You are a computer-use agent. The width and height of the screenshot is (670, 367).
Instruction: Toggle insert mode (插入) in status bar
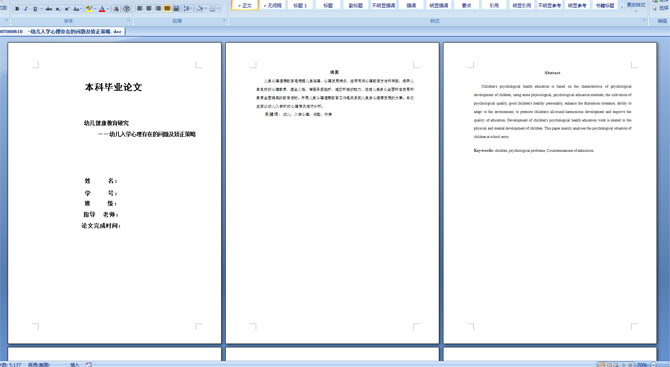[x=74, y=364]
